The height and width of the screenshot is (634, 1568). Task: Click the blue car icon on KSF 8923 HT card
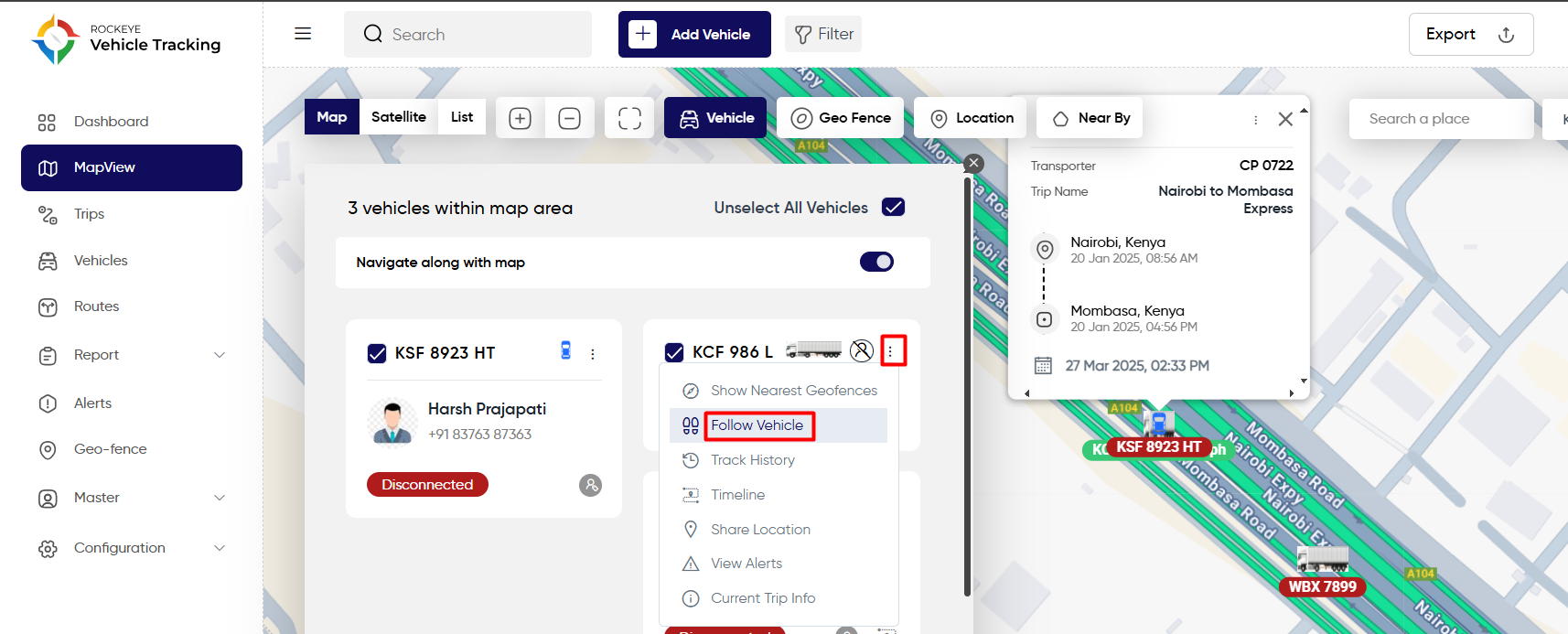[566, 349]
